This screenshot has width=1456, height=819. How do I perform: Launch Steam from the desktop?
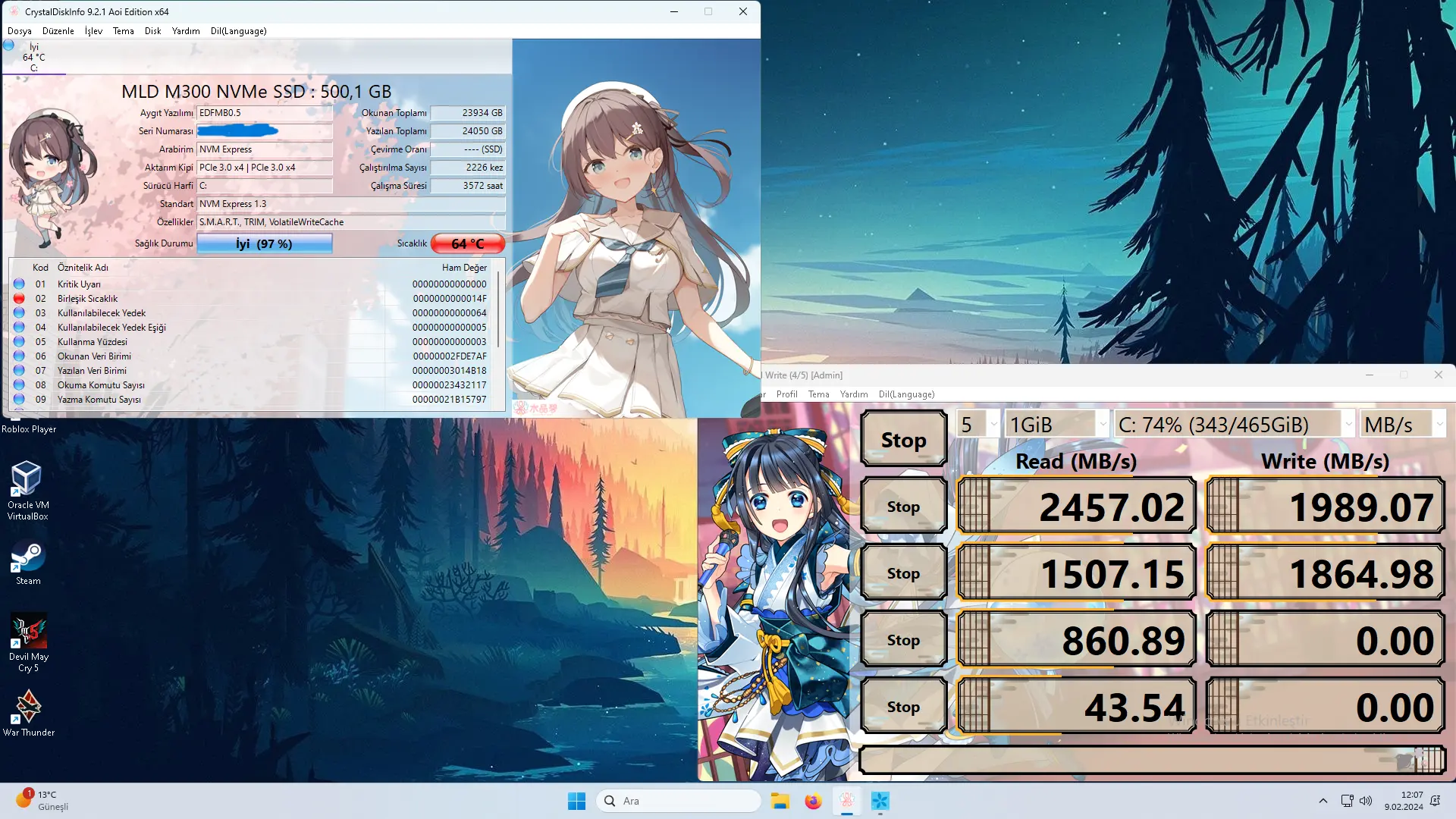coord(28,562)
